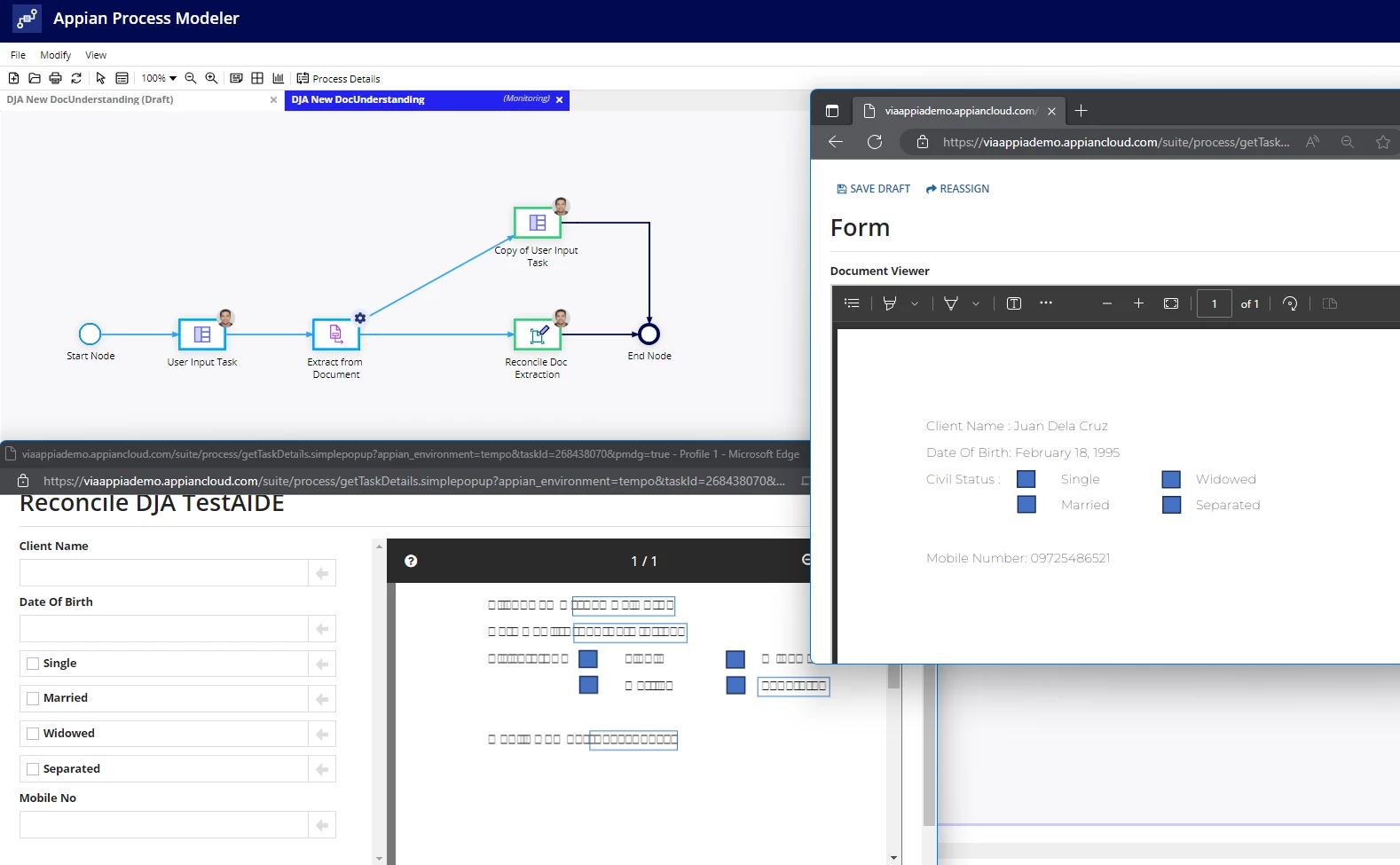Open the 100% zoom level dropdown

click(159, 78)
